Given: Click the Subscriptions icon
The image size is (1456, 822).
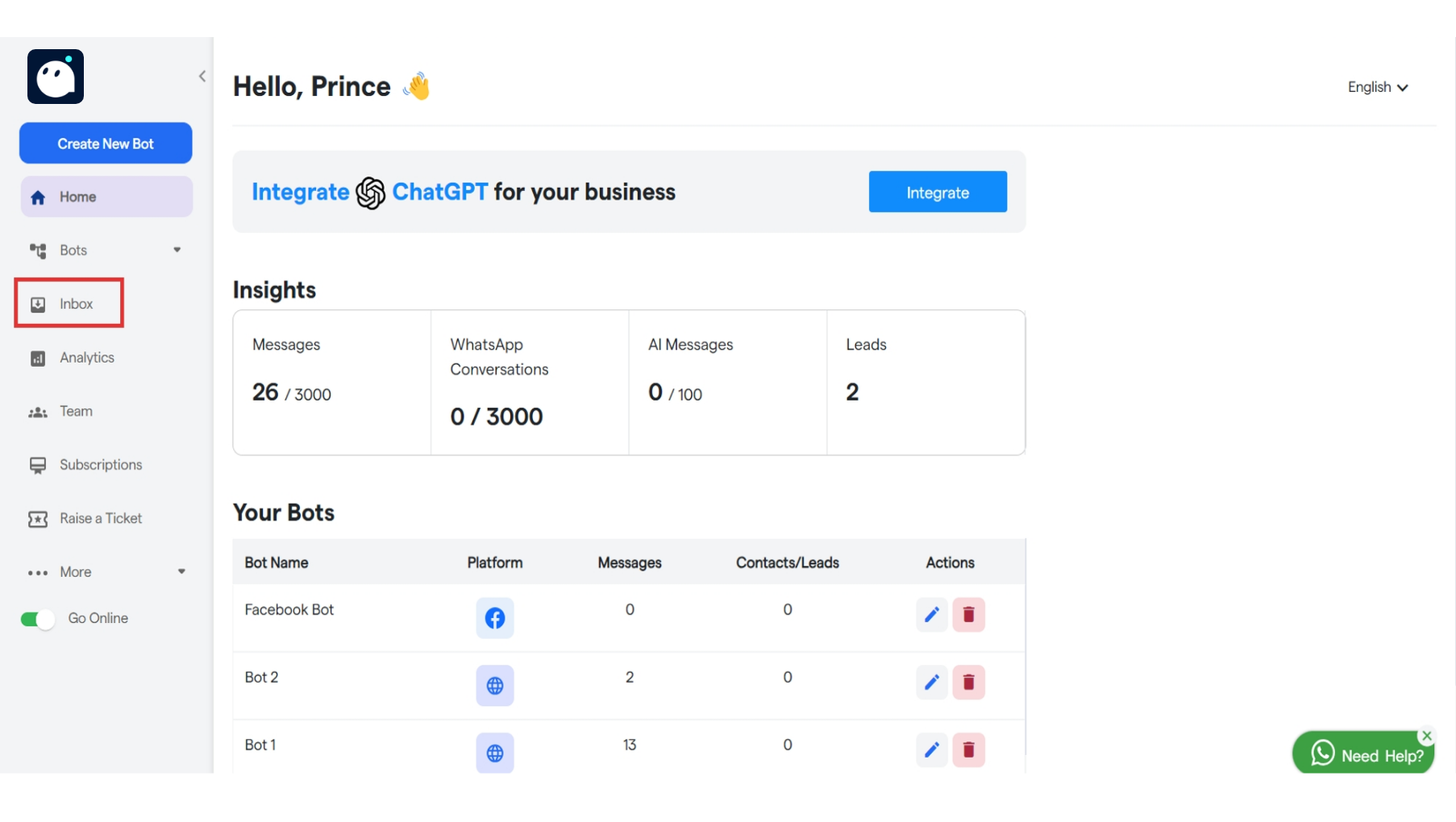Looking at the screenshot, I should point(38,466).
